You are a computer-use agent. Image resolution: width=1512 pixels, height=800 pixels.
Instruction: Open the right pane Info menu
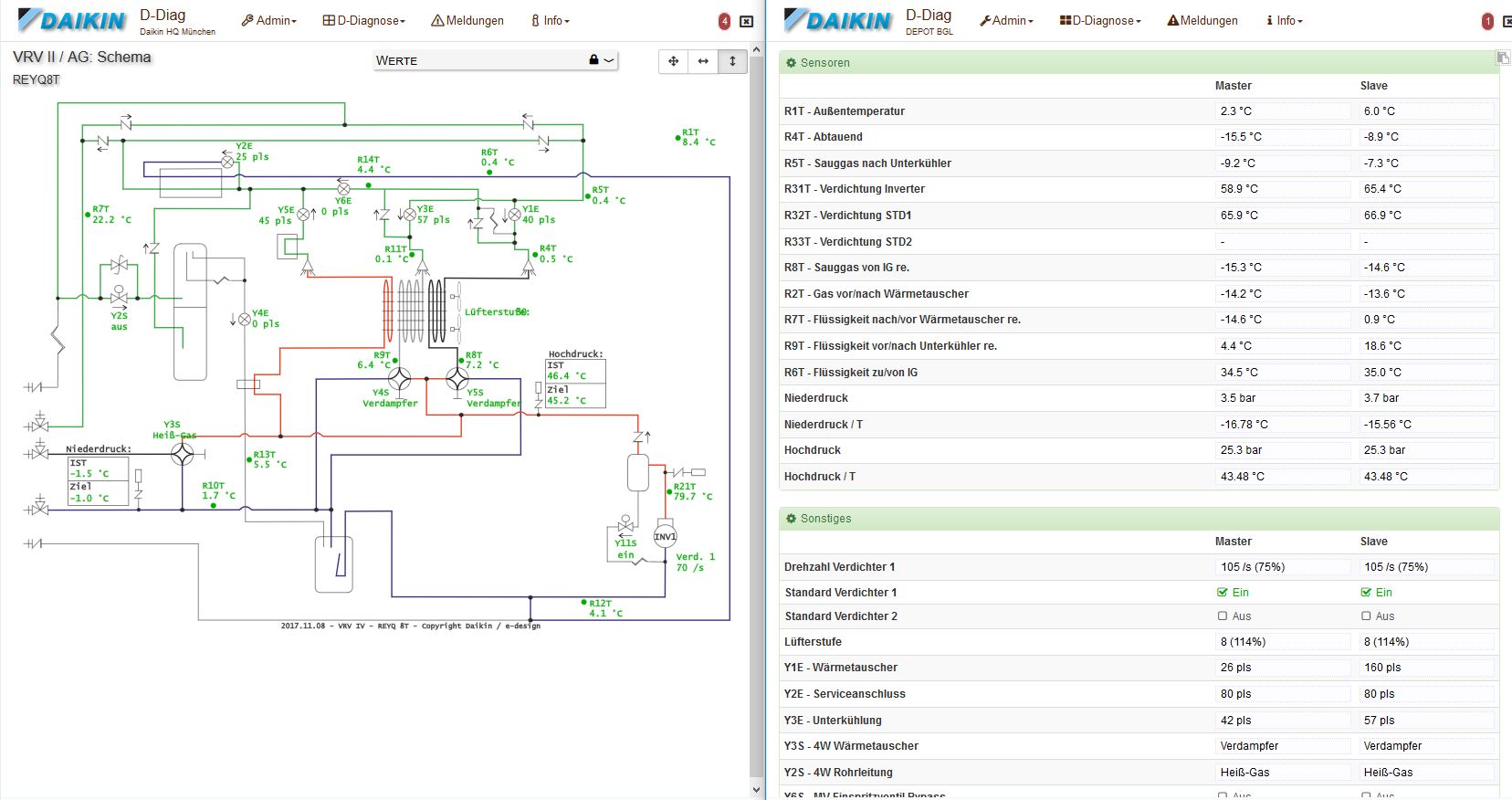tap(1285, 20)
